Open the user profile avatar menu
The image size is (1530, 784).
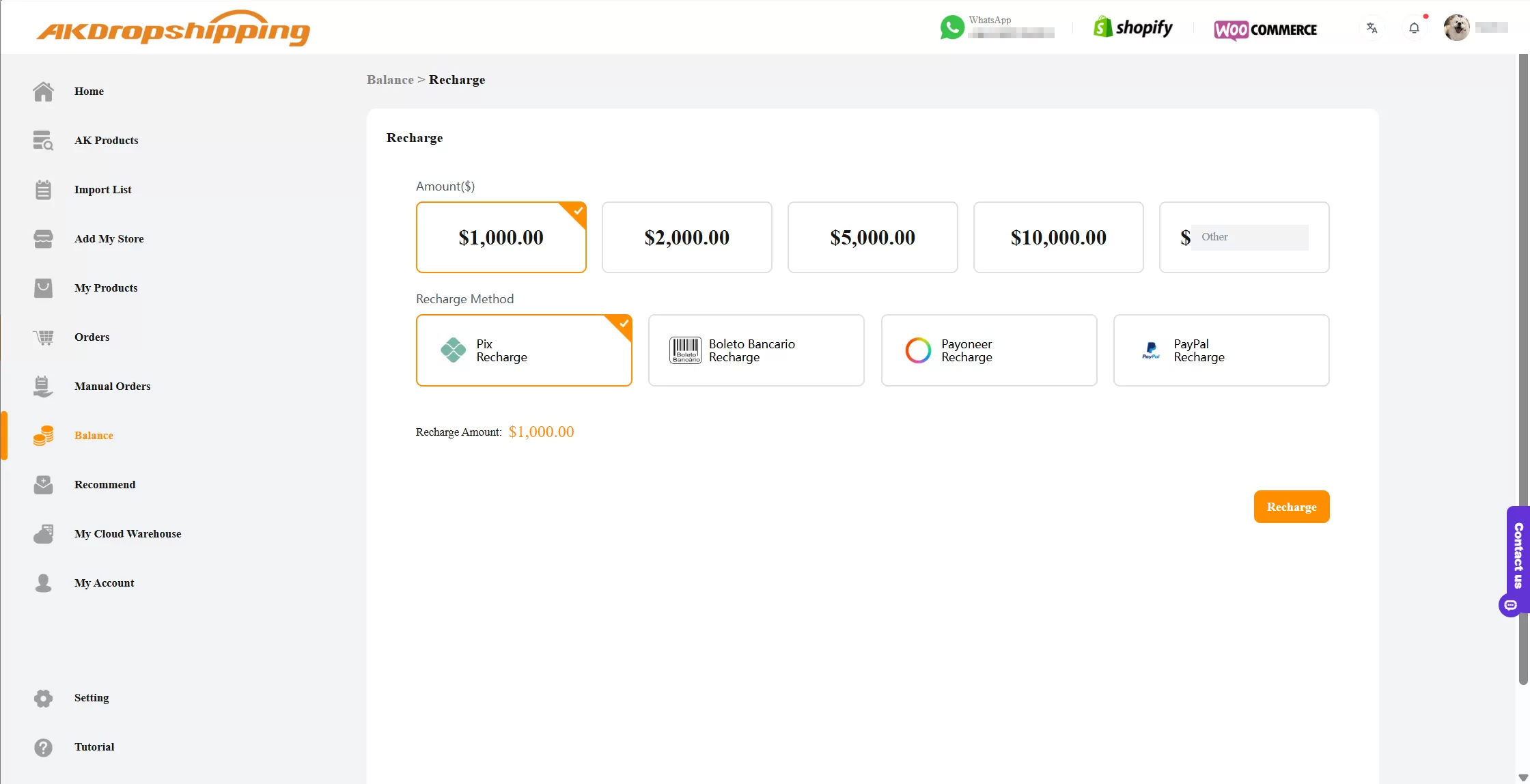(x=1456, y=27)
